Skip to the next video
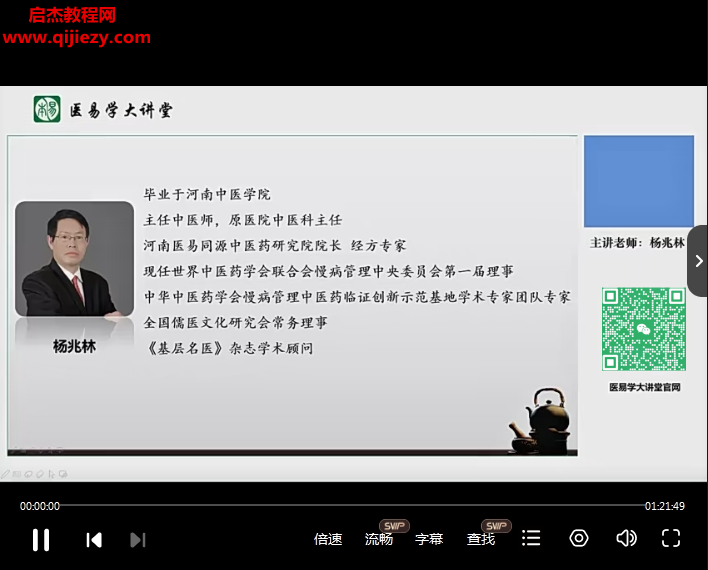The width and height of the screenshot is (708, 570). 138,539
